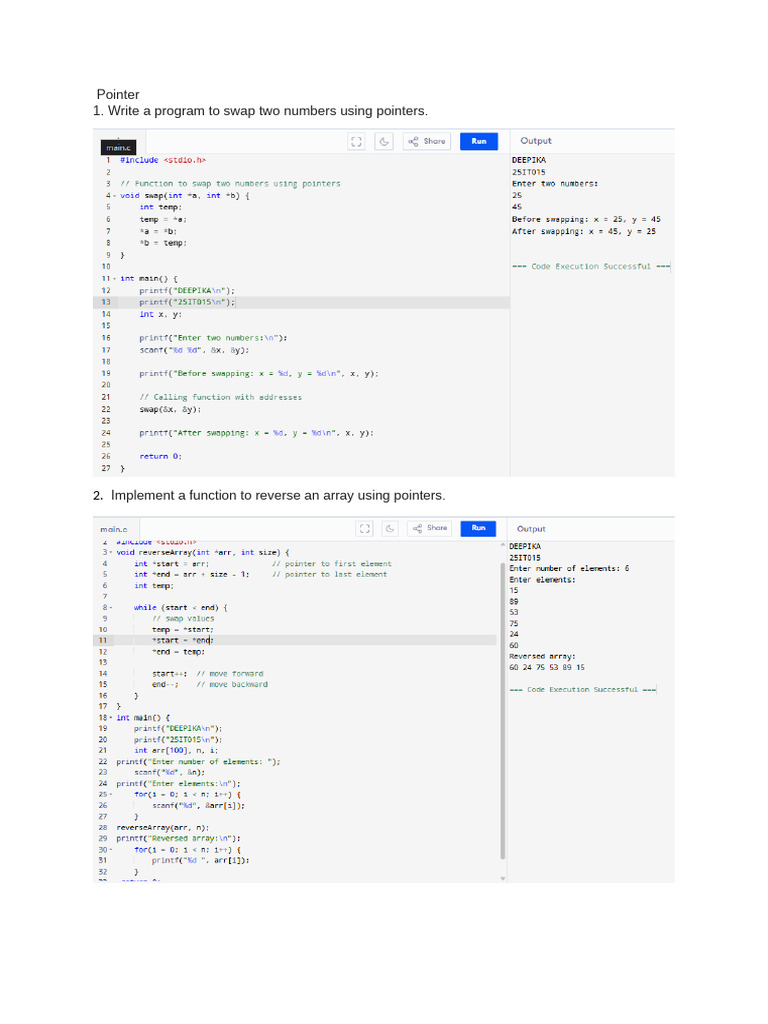
Task: Click 'reverseArray(arr, n);' at line 28
Action: pos(163,828)
